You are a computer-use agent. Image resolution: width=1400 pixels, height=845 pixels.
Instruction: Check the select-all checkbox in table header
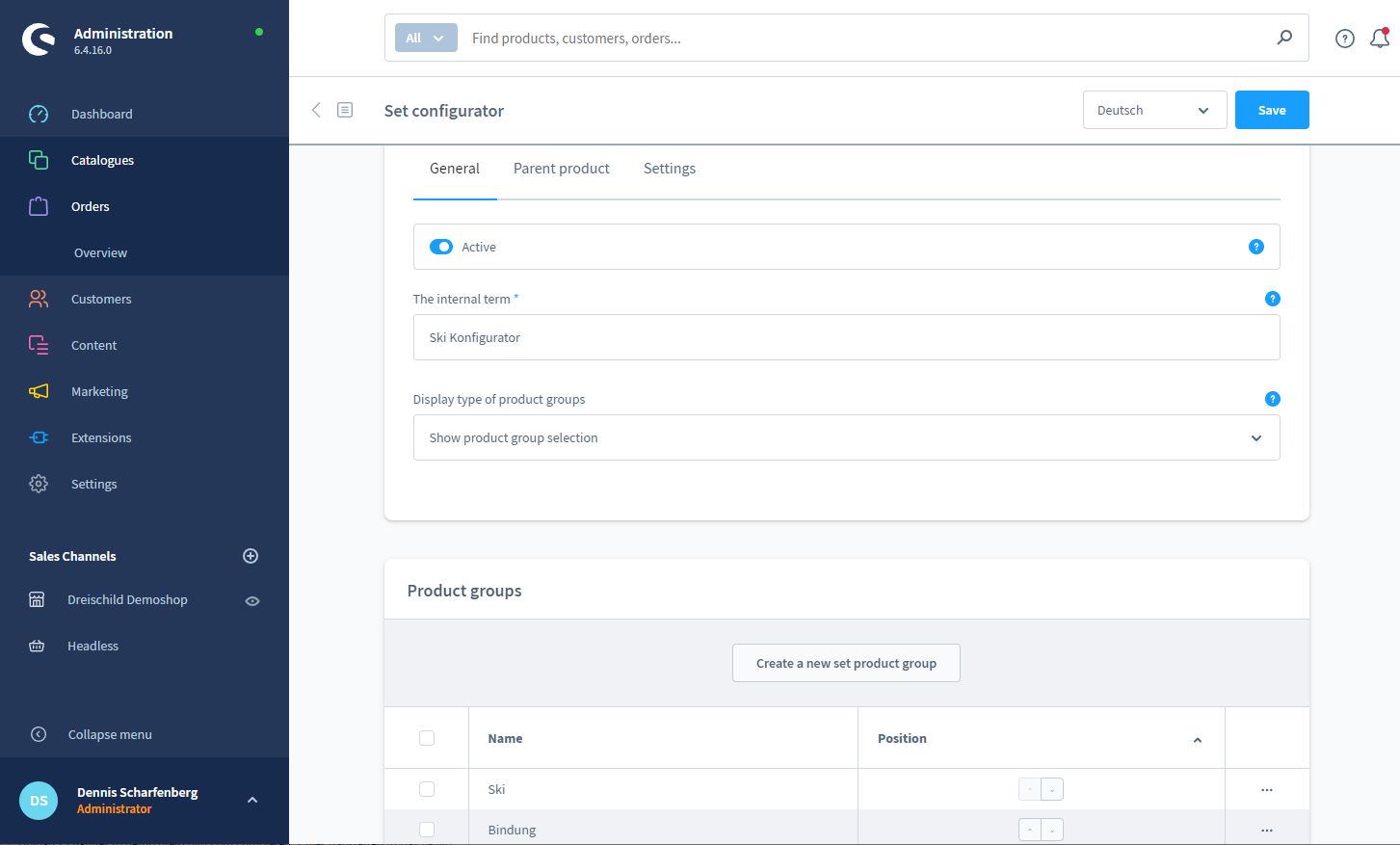coord(427,738)
